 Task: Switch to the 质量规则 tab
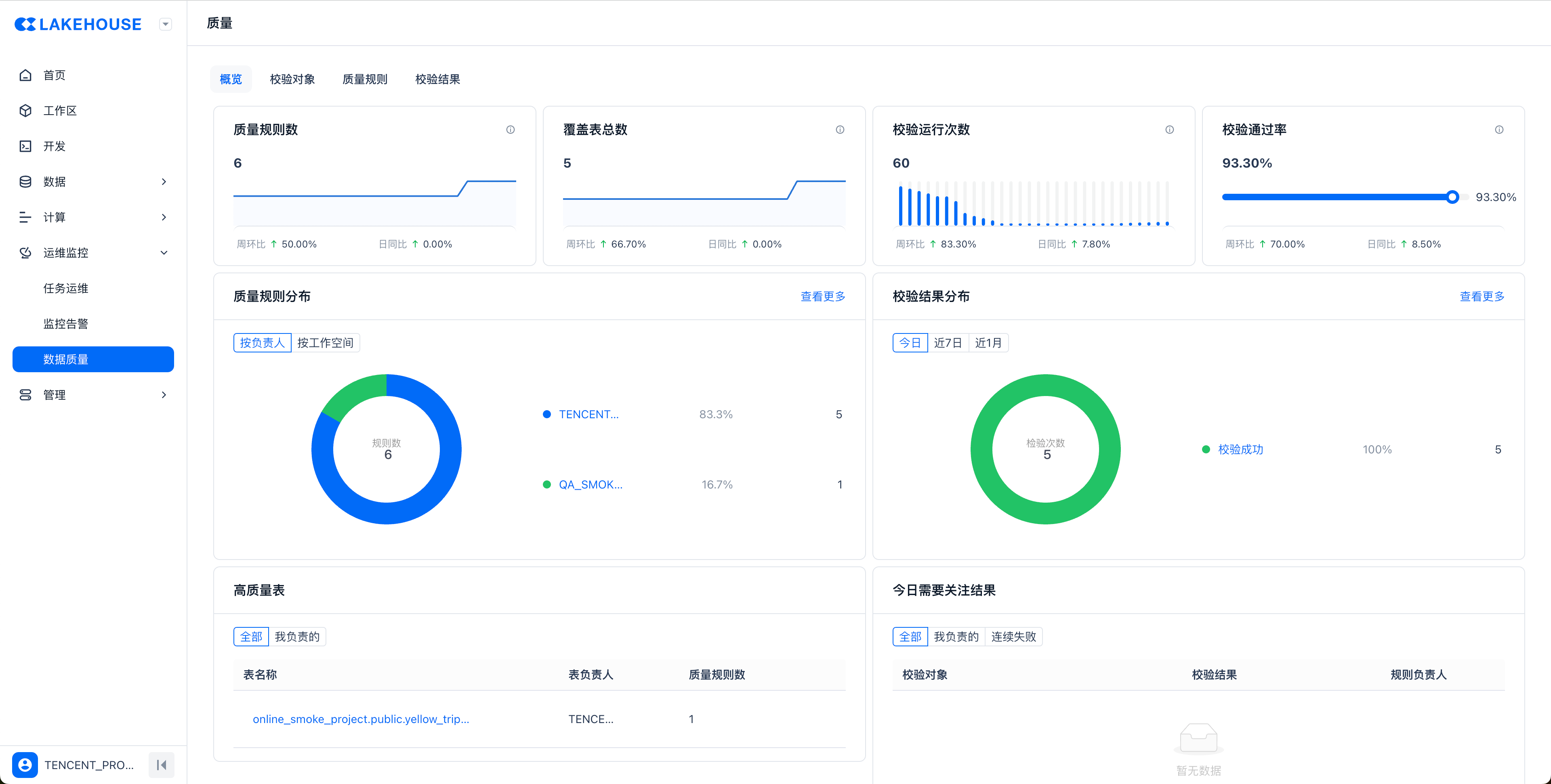coord(365,79)
